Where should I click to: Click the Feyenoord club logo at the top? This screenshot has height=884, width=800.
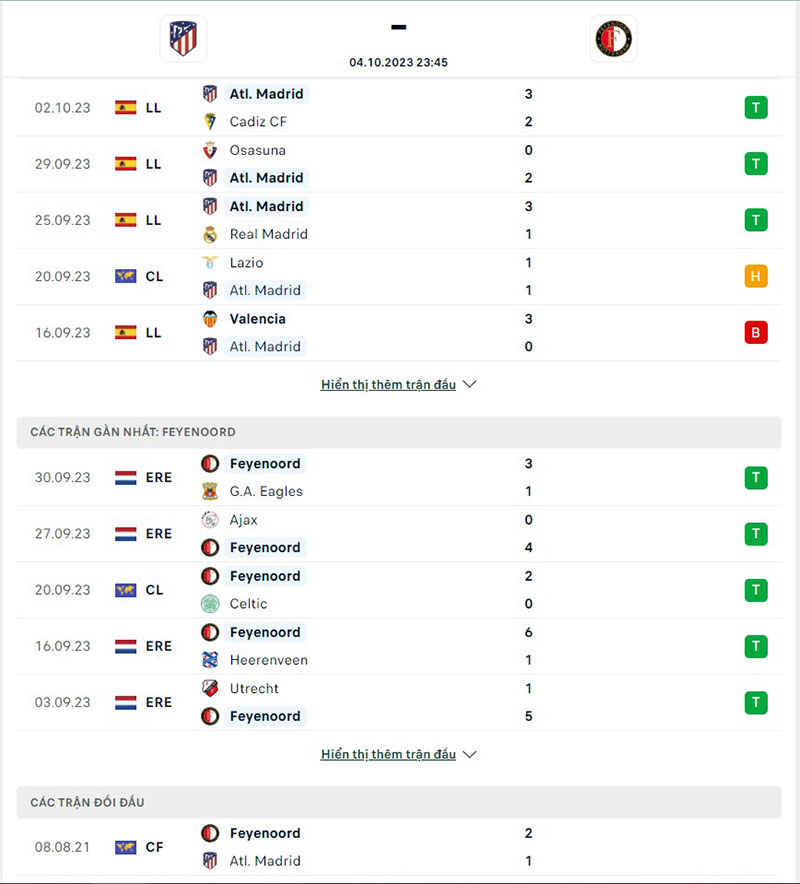[613, 39]
